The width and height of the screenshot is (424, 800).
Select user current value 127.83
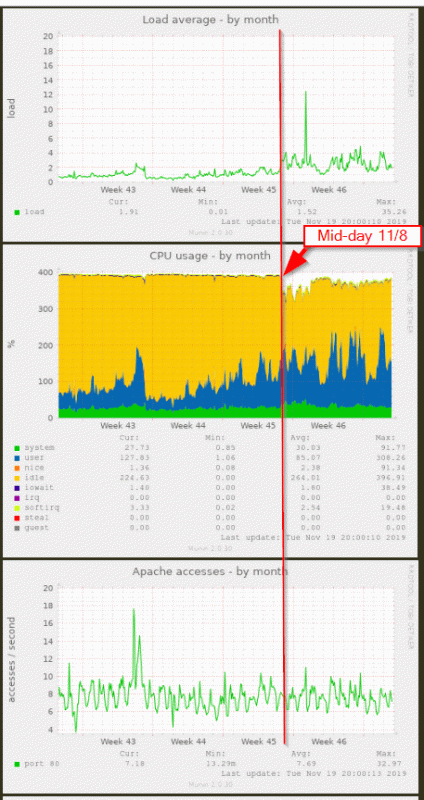(135, 458)
